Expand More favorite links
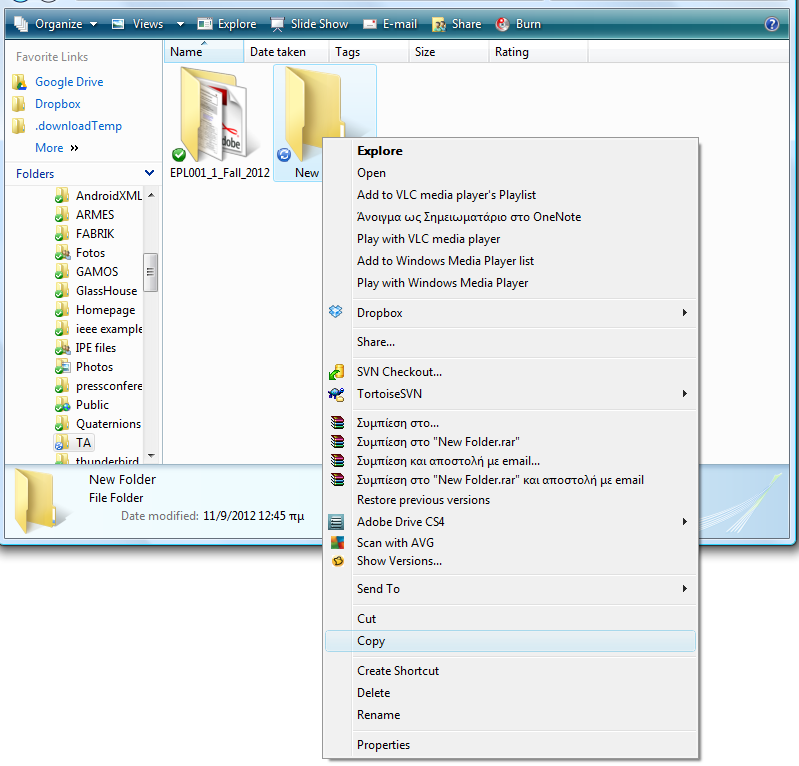 pos(57,148)
